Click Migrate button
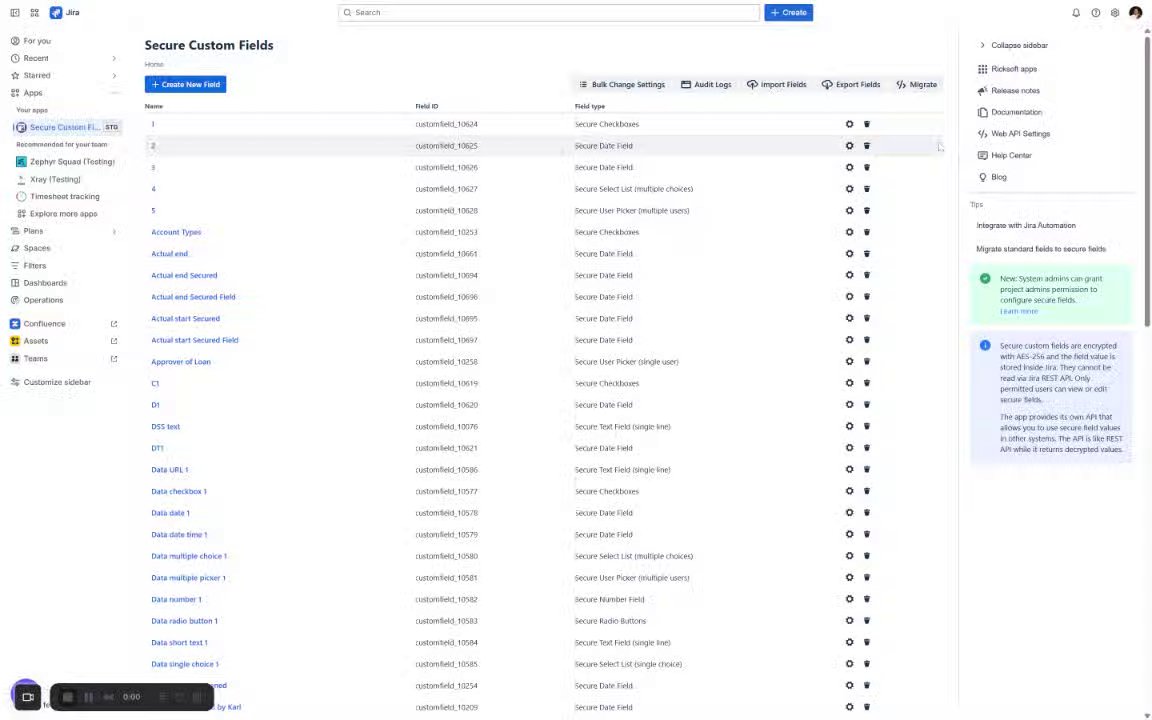The width and height of the screenshot is (1152, 720). (916, 84)
